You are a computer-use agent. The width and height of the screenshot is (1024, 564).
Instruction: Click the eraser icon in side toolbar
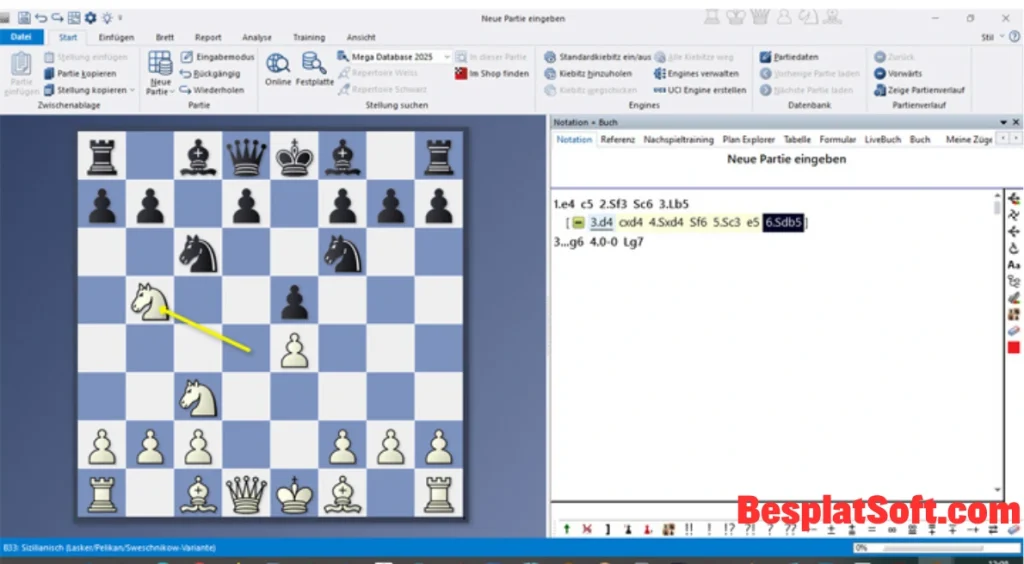pos(1014,332)
